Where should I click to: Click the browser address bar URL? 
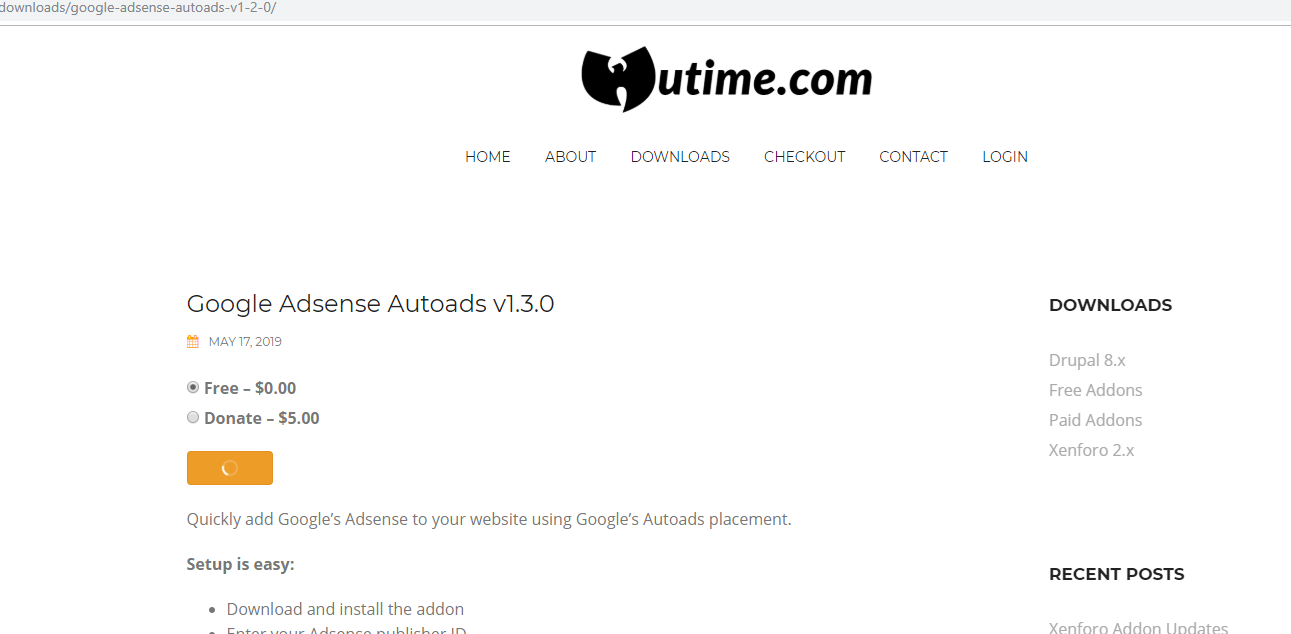(138, 8)
